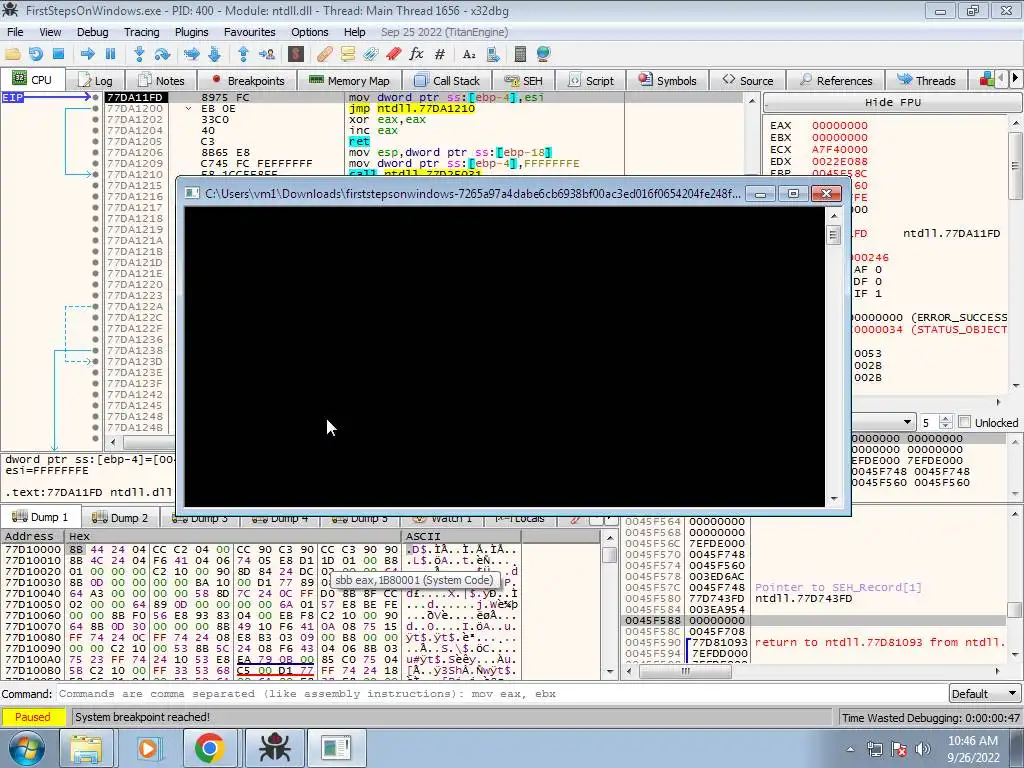Open the Plugins menu
Image resolution: width=1024 pixels, height=768 pixels.
pos(191,32)
